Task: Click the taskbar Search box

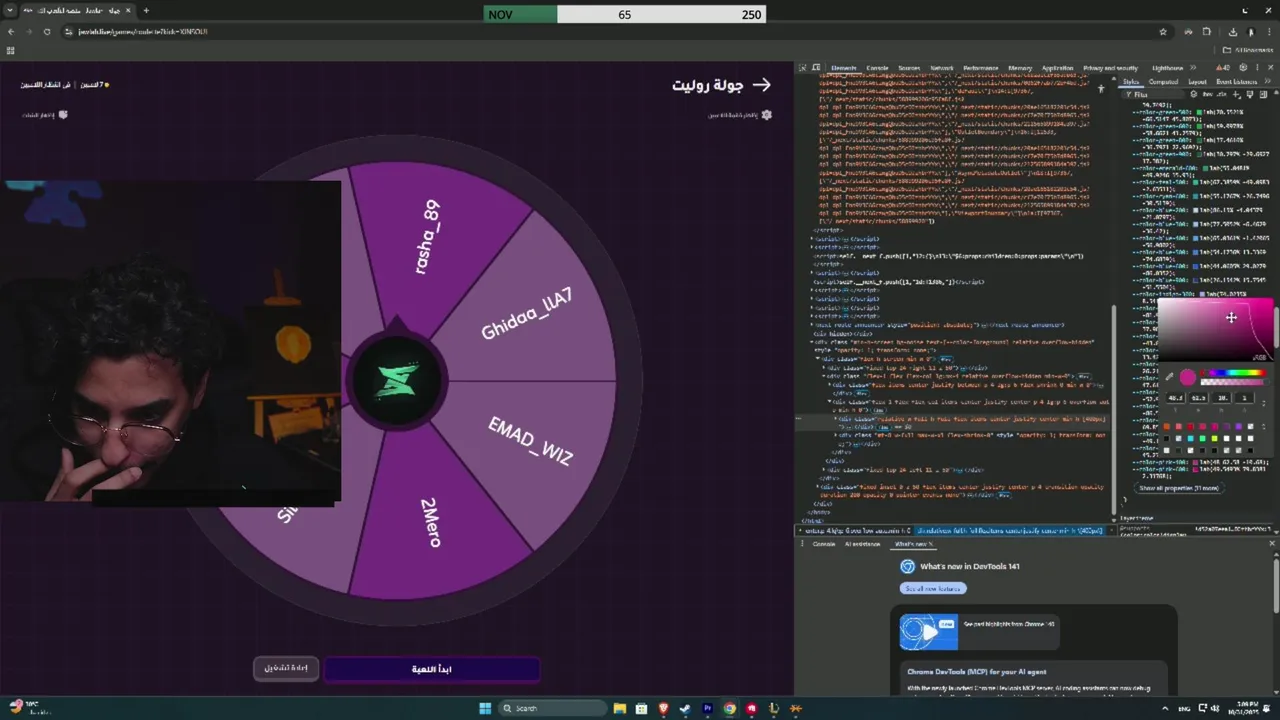Action: [x=552, y=708]
